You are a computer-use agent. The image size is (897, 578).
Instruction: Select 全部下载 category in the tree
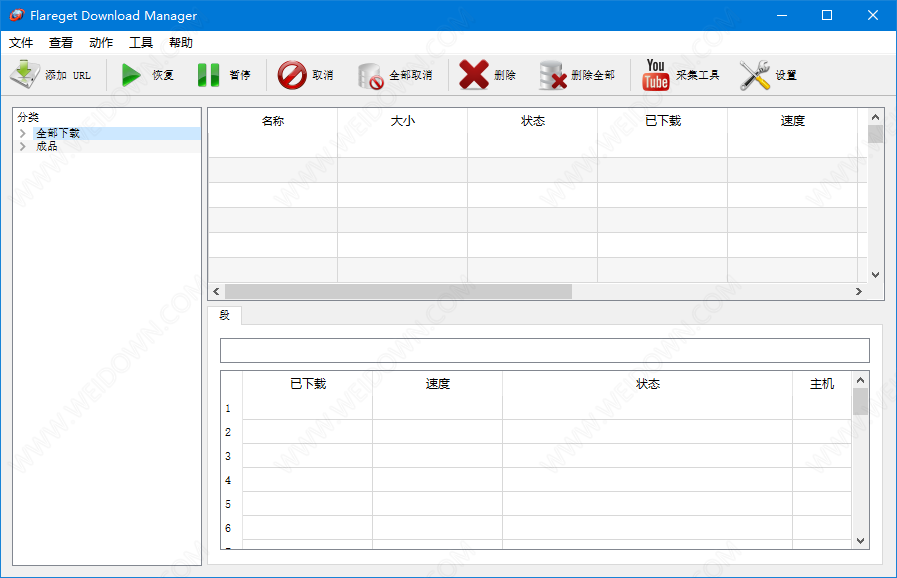tap(58, 133)
